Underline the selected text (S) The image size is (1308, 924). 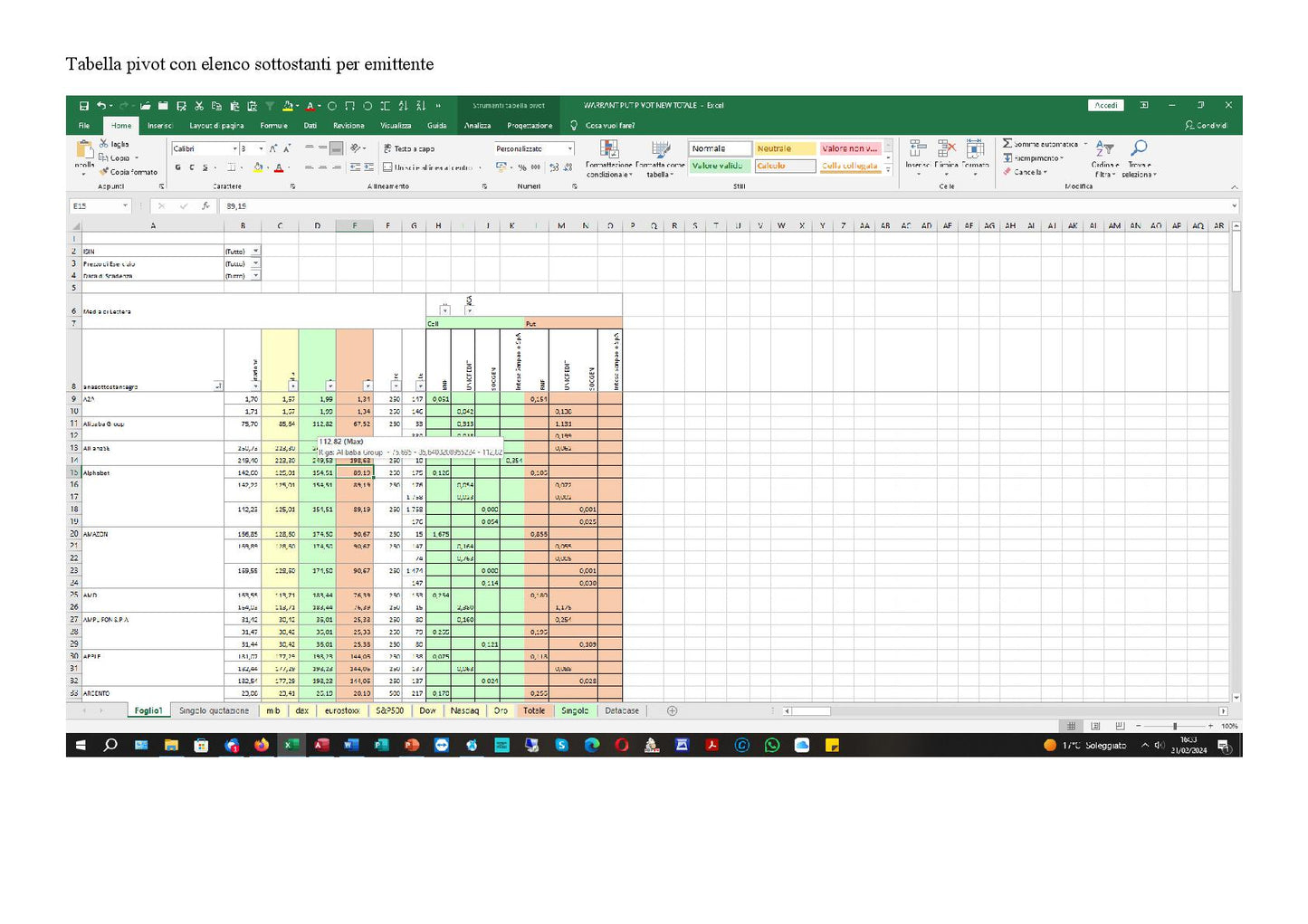(x=205, y=167)
